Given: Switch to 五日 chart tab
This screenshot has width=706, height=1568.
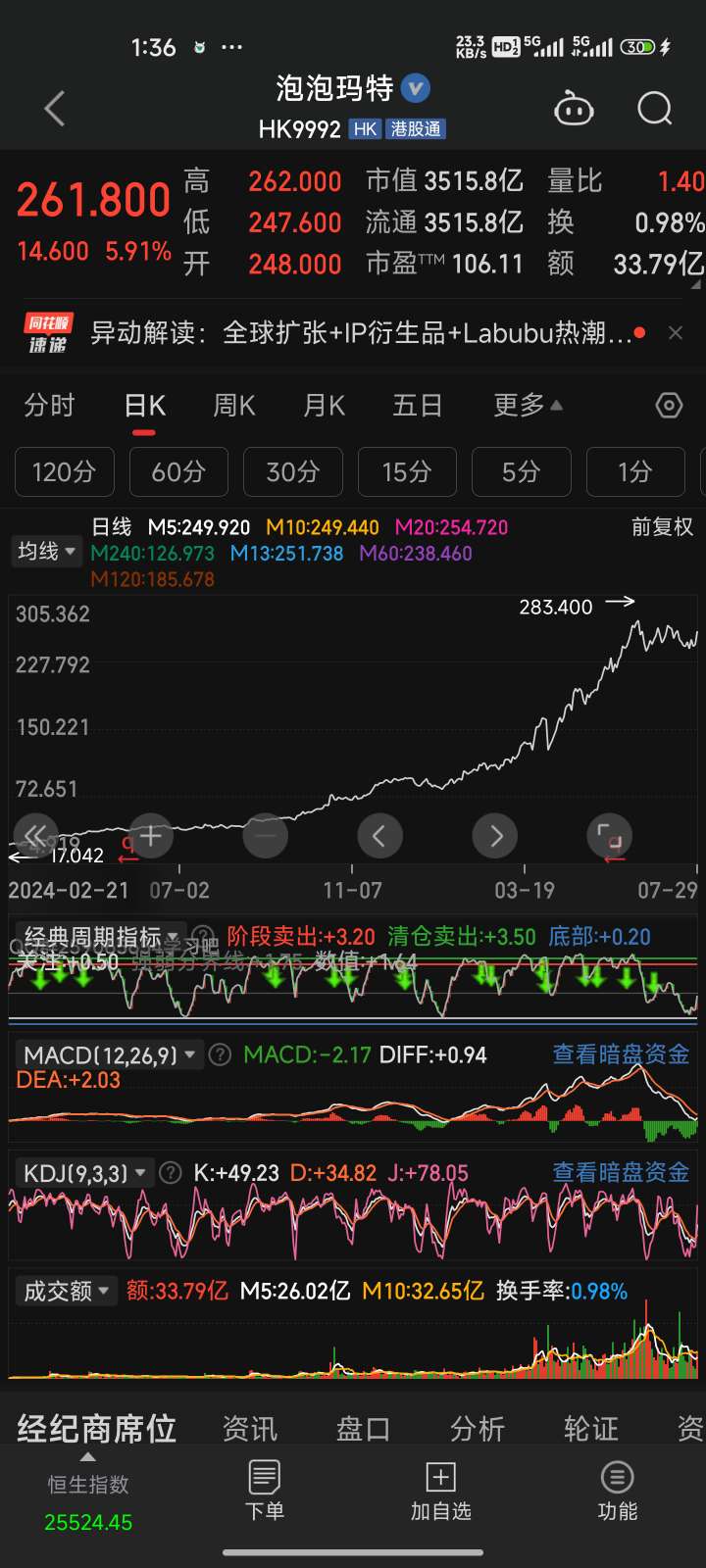Looking at the screenshot, I should tap(417, 405).
